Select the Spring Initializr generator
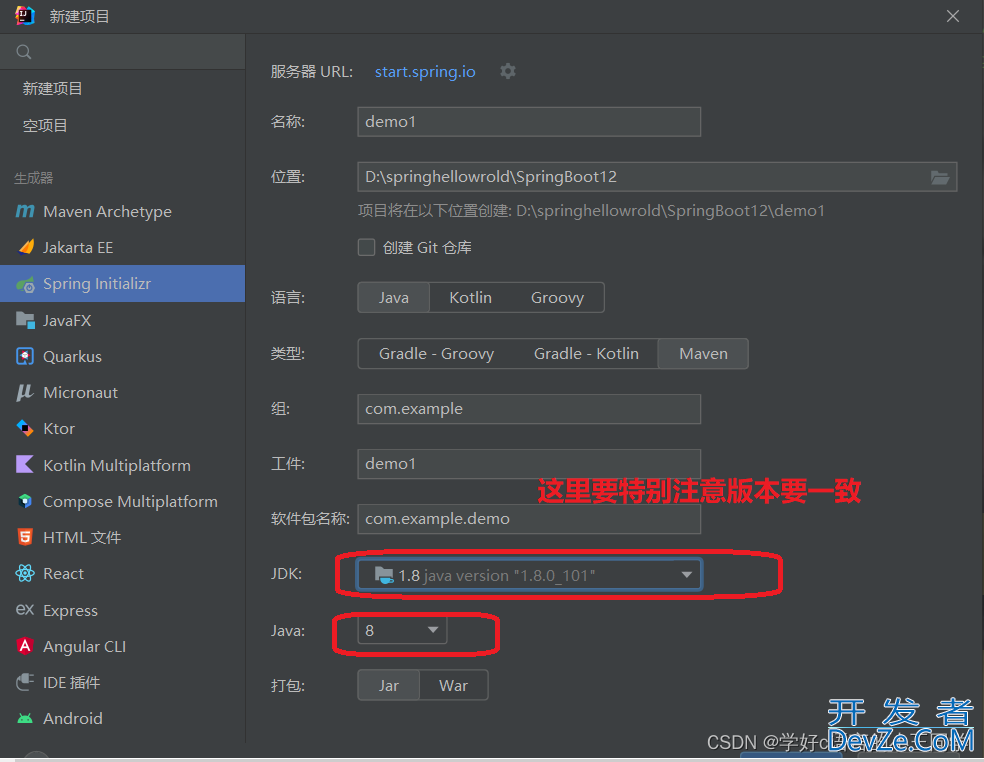The height and width of the screenshot is (762, 984). 122,284
